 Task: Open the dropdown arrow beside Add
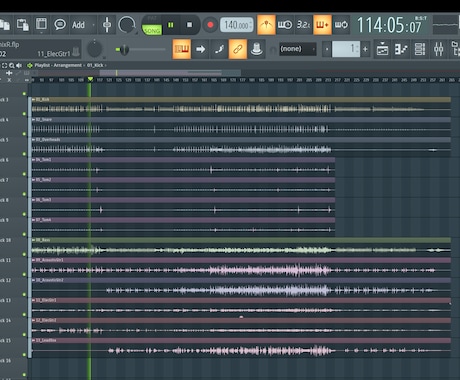point(93,25)
